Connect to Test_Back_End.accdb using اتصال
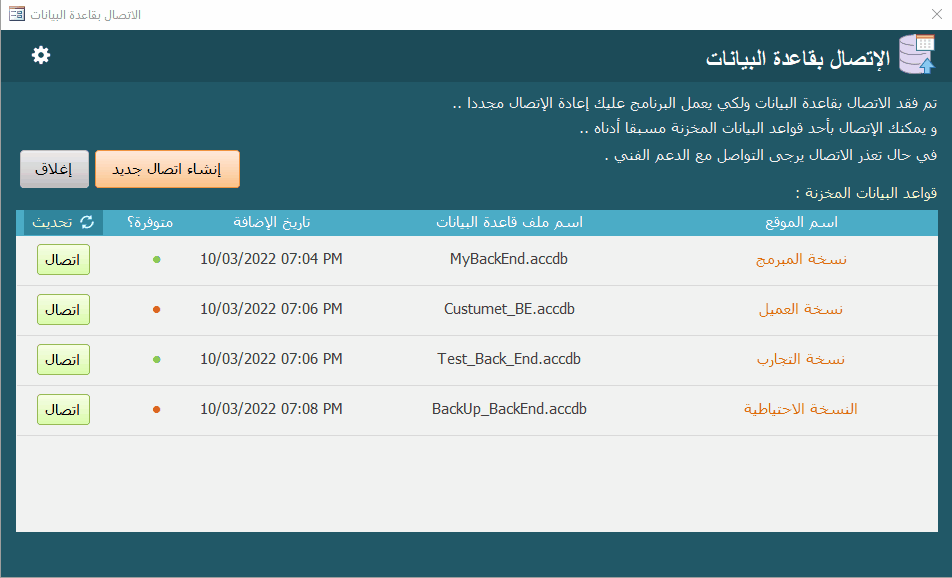Viewport: 952px width, 578px height. pyautogui.click(x=63, y=360)
